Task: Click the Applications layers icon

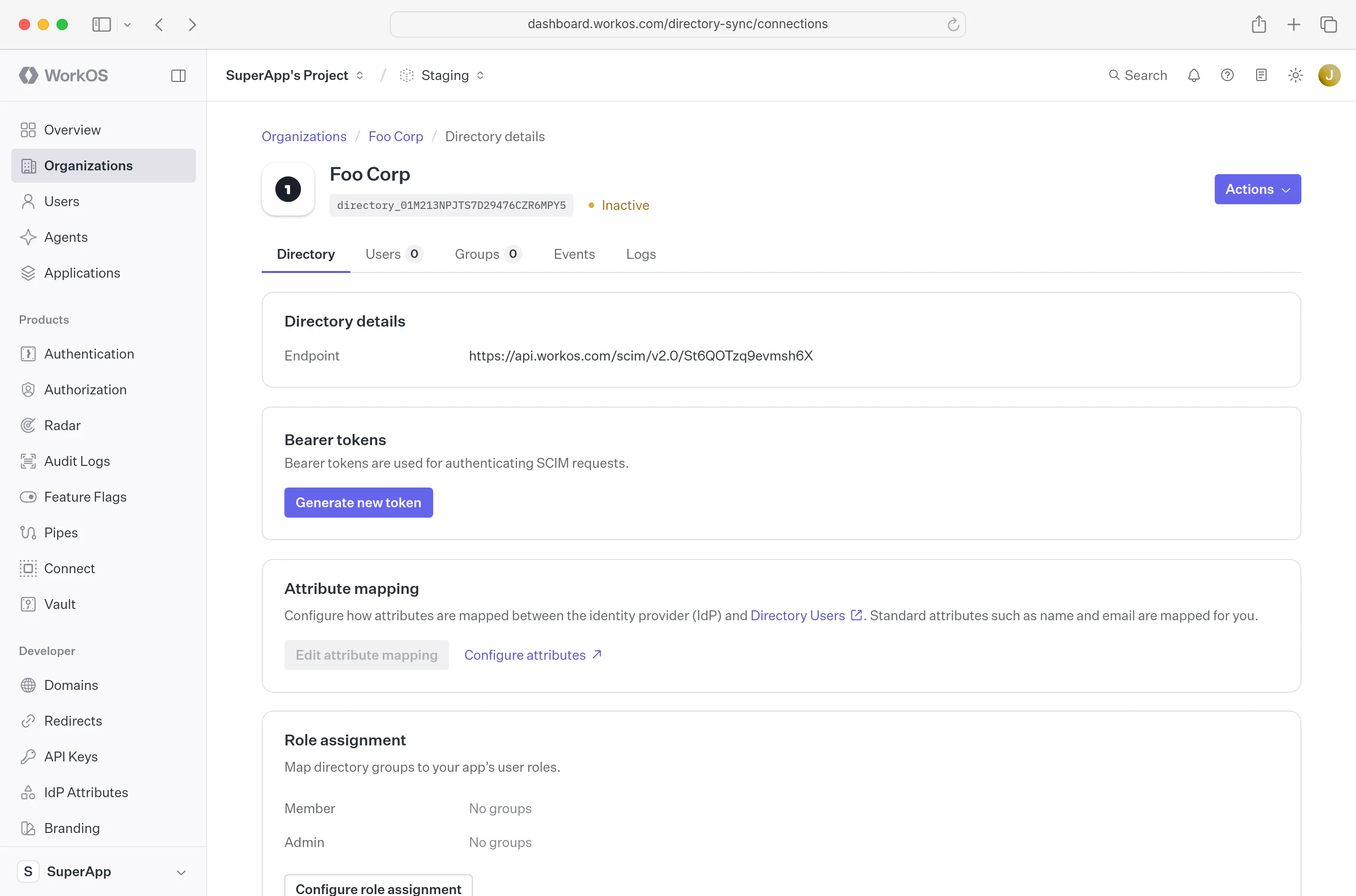Action: pos(28,273)
